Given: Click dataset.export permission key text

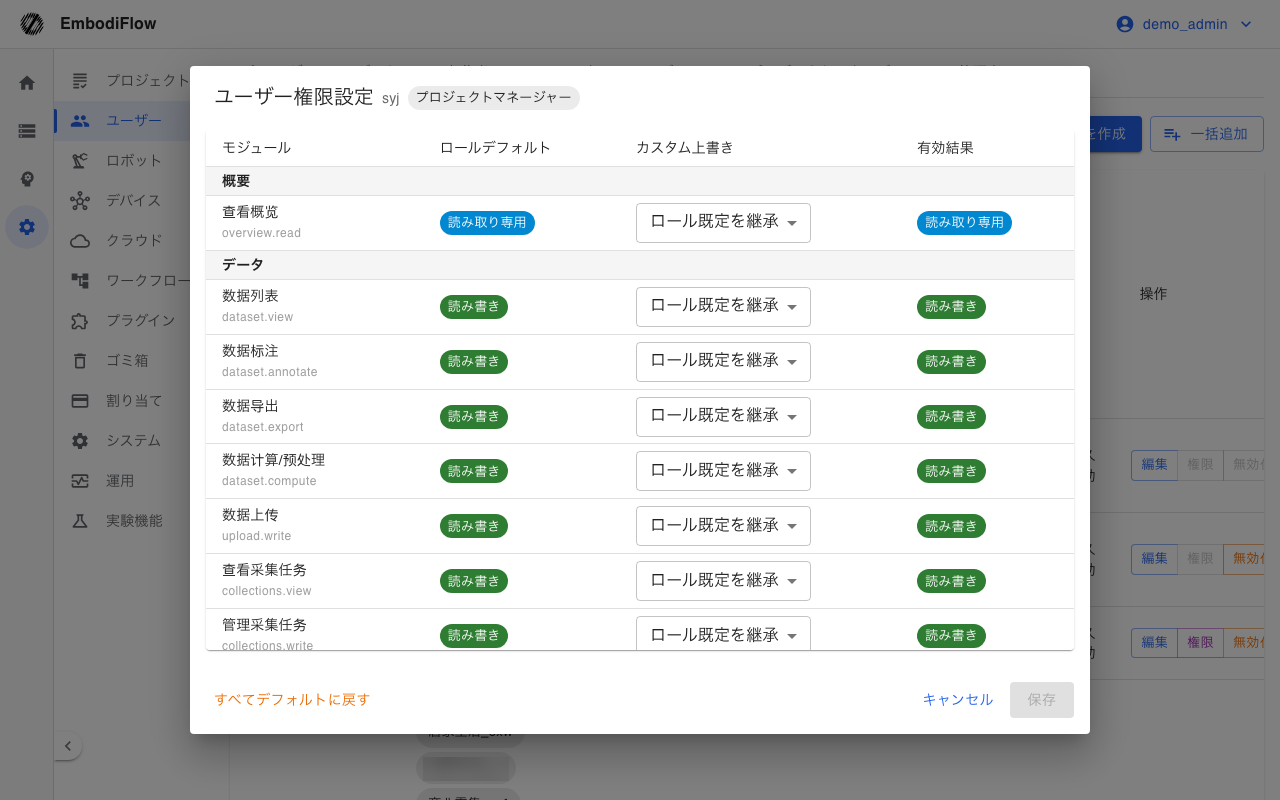Looking at the screenshot, I should click(262, 427).
